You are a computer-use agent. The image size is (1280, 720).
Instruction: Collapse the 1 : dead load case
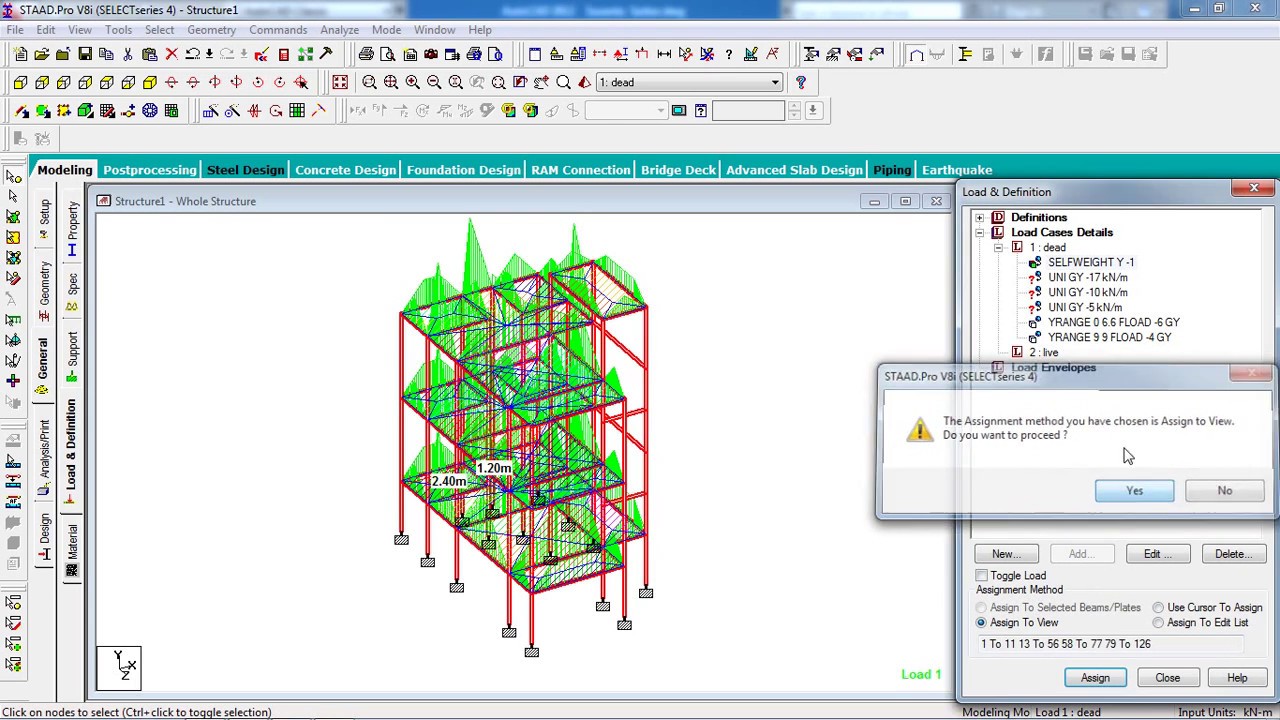[998, 247]
